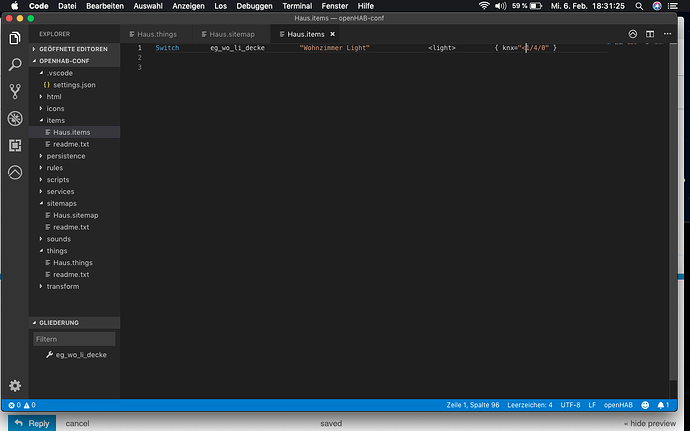Expand the Geöffnete Editoren section

75,48
